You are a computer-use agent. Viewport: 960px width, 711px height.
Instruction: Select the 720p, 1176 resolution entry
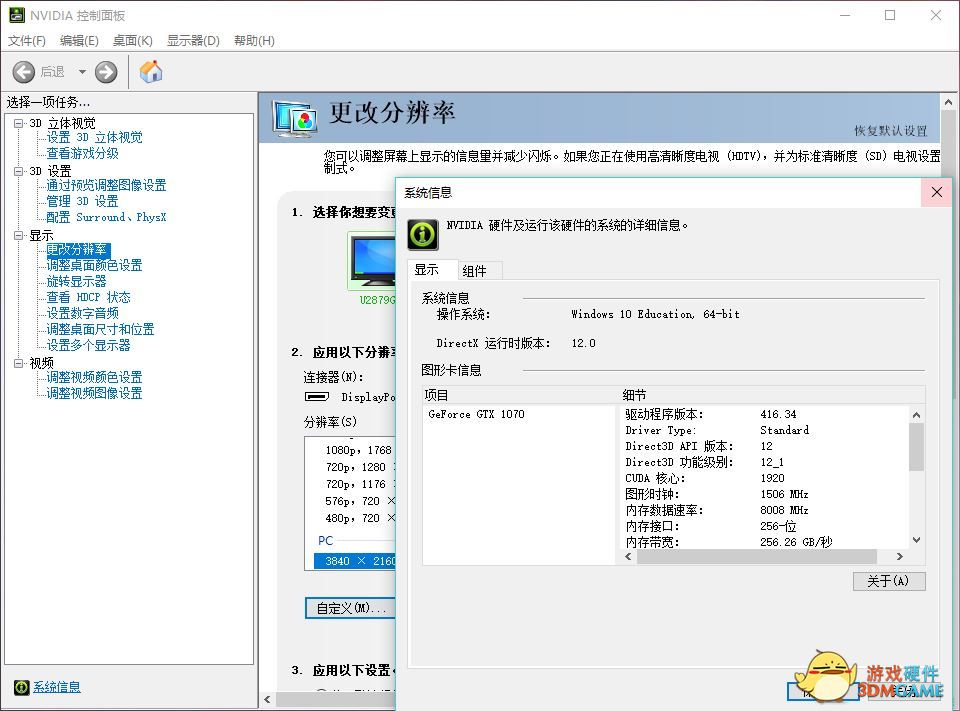click(x=359, y=484)
